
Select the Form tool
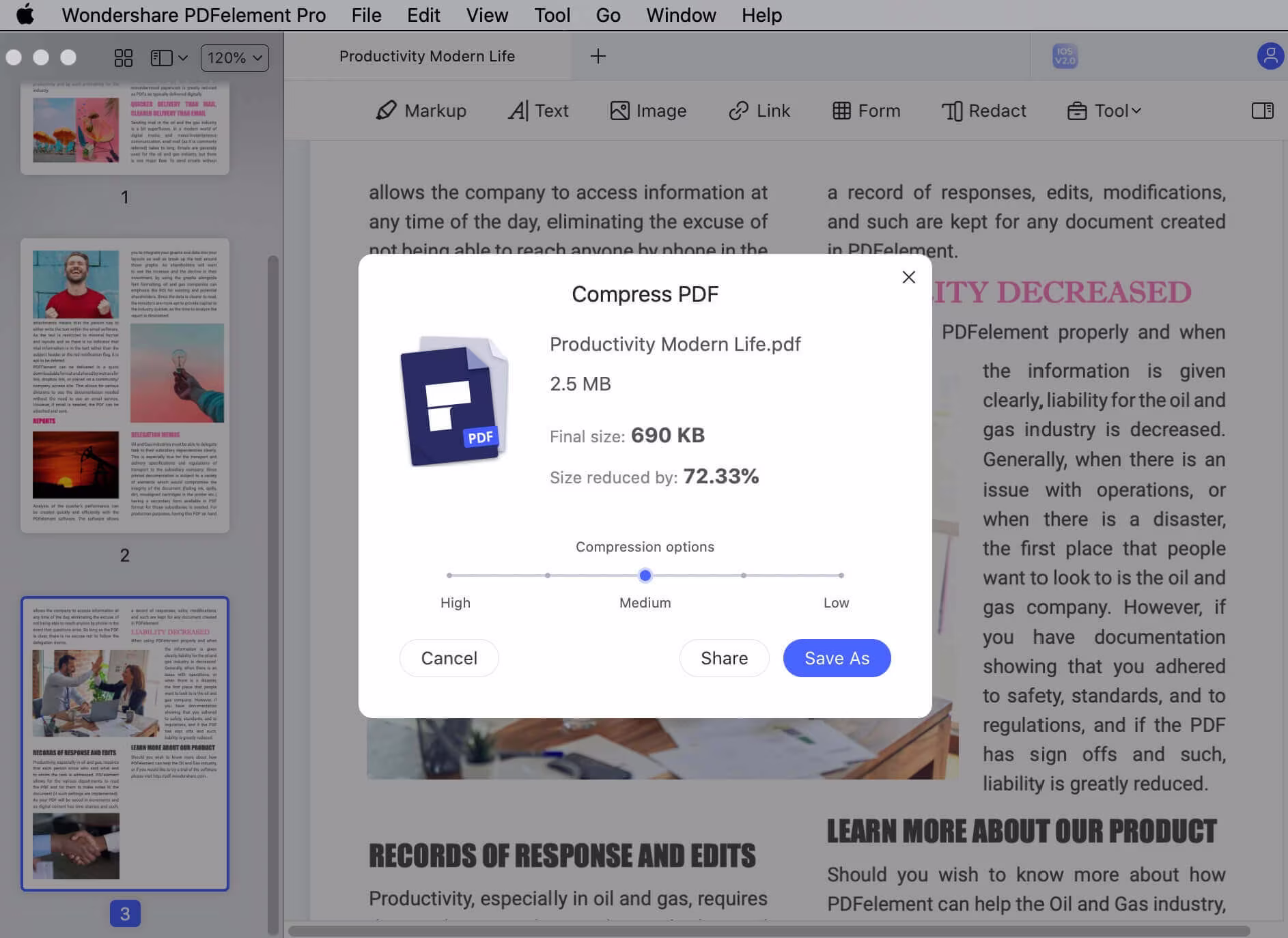866,111
